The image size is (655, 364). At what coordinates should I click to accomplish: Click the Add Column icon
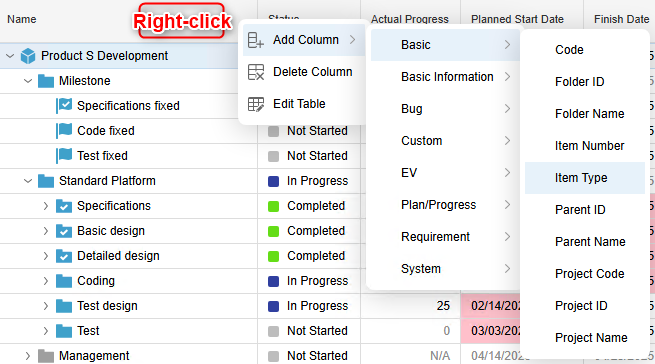tap(255, 40)
